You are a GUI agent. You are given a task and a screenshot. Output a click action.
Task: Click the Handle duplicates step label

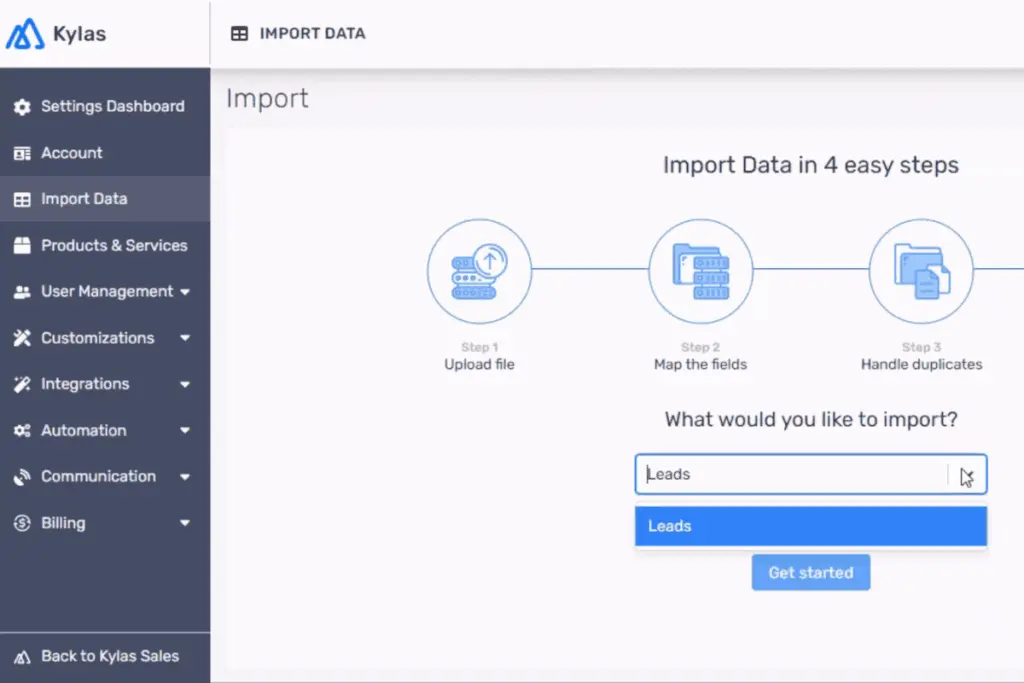coord(921,364)
